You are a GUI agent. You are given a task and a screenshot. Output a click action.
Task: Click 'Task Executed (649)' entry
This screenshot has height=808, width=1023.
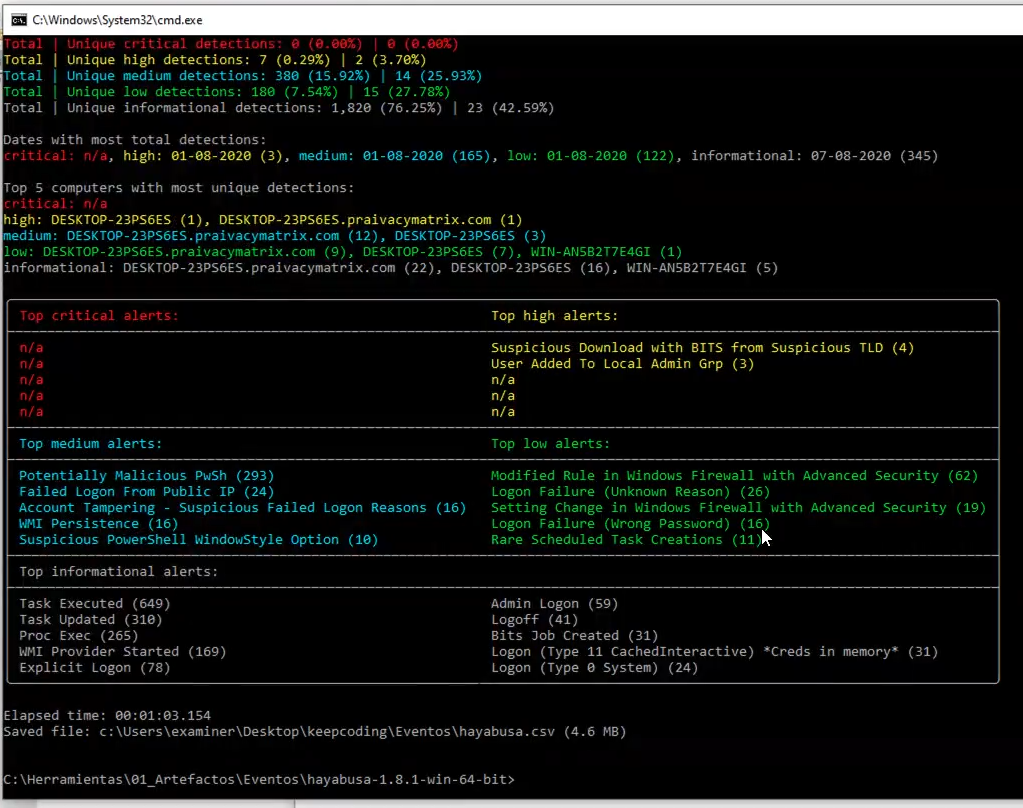point(95,604)
